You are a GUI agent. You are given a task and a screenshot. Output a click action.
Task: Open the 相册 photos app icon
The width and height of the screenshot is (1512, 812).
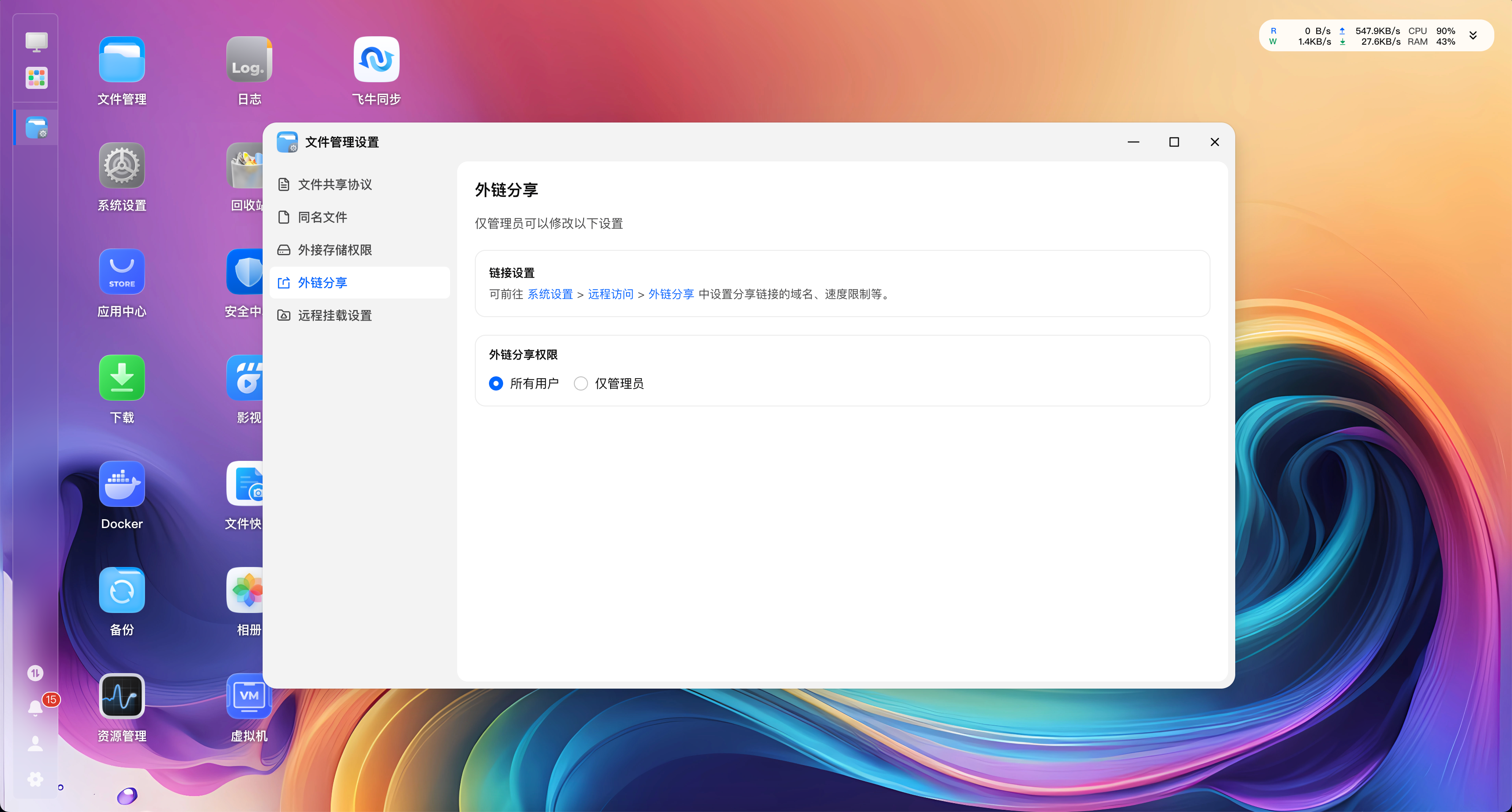[x=245, y=591]
